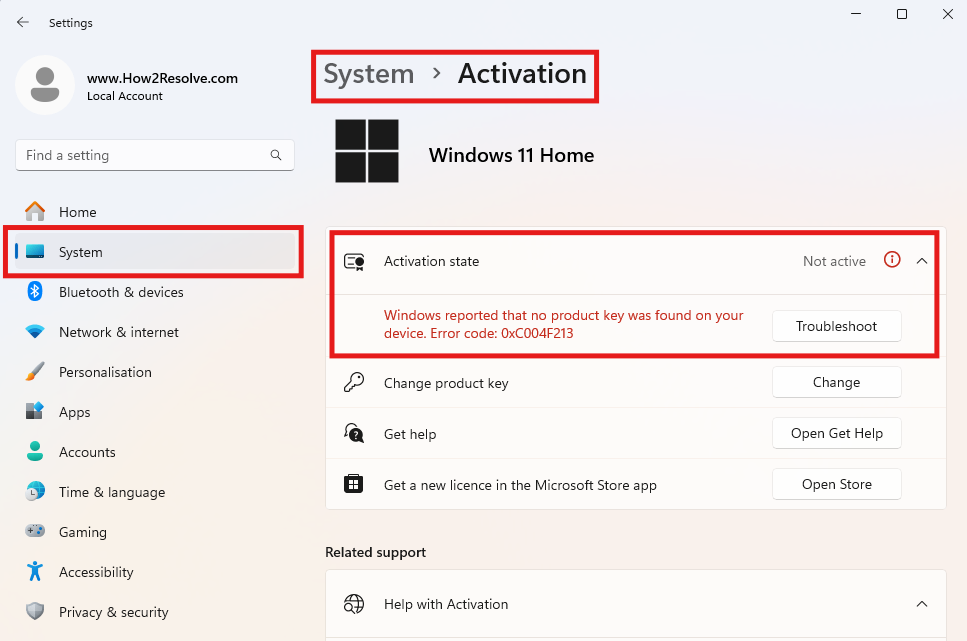This screenshot has width=967, height=641.
Task: Open the Home settings page
Action: tap(154, 212)
